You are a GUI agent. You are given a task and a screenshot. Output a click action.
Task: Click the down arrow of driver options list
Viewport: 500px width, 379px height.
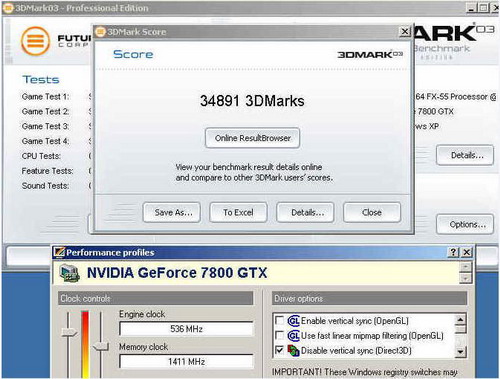tap(460, 352)
